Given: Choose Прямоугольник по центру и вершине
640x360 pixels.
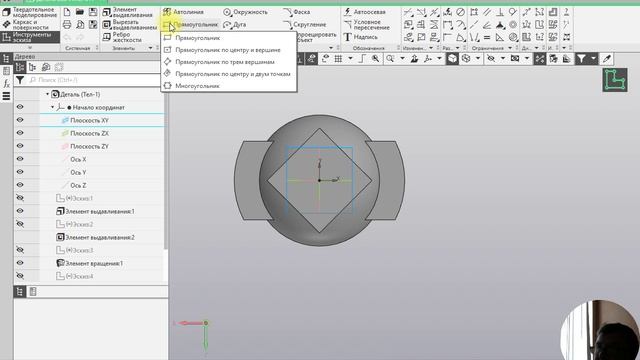Looking at the screenshot, I should [x=229, y=50].
